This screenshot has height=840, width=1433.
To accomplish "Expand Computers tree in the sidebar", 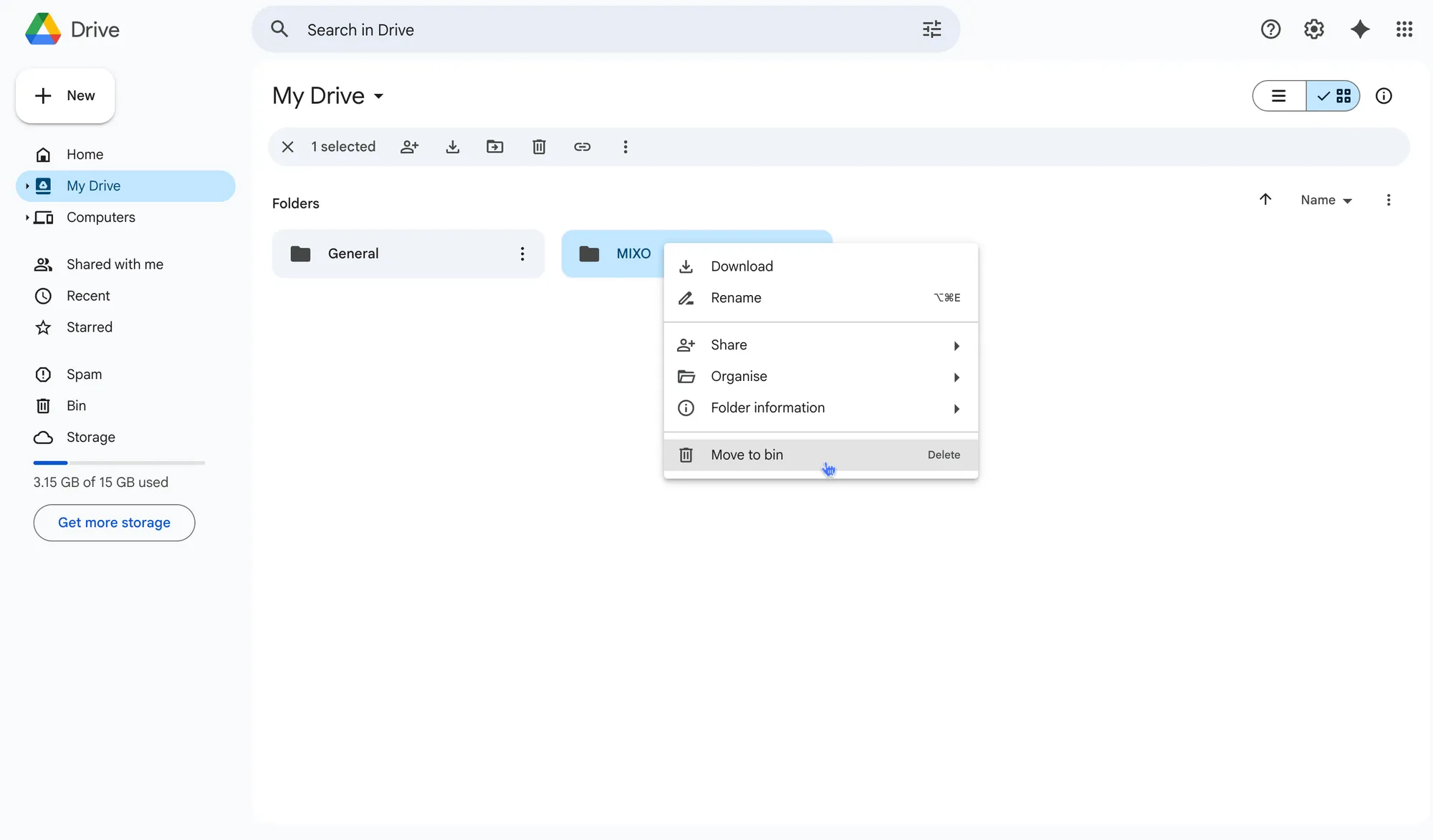I will 27,218.
